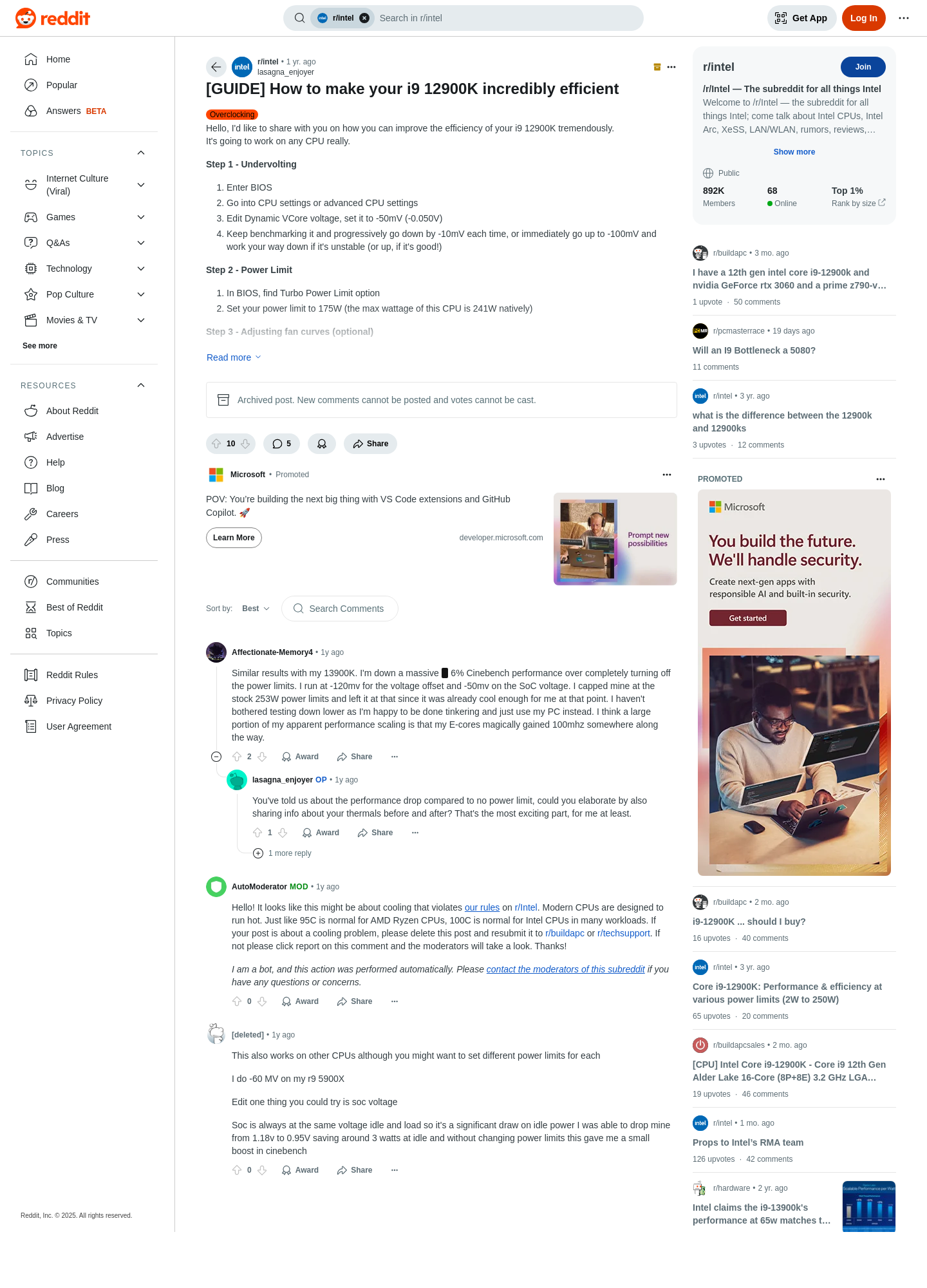Image resolution: width=927 pixels, height=1288 pixels.
Task: Collapse the RESOURCES section
Action: click(x=141, y=385)
